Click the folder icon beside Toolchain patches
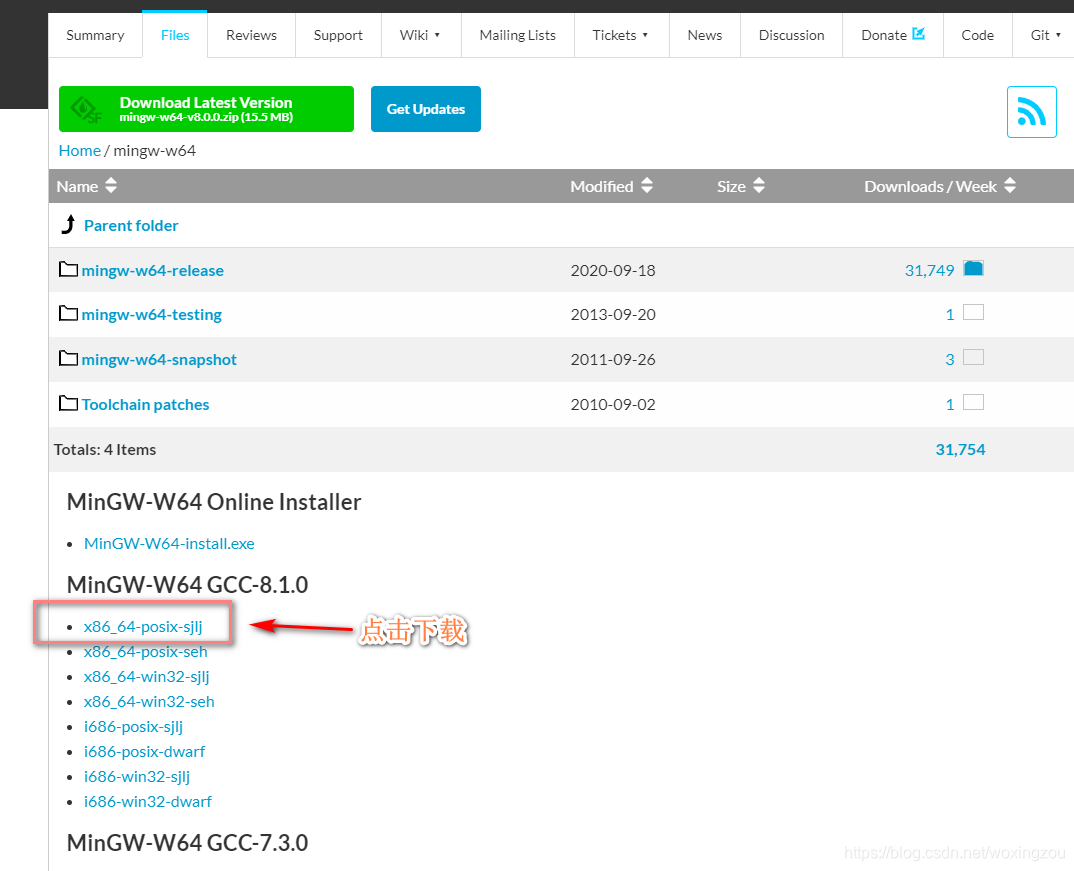 pyautogui.click(x=68, y=403)
